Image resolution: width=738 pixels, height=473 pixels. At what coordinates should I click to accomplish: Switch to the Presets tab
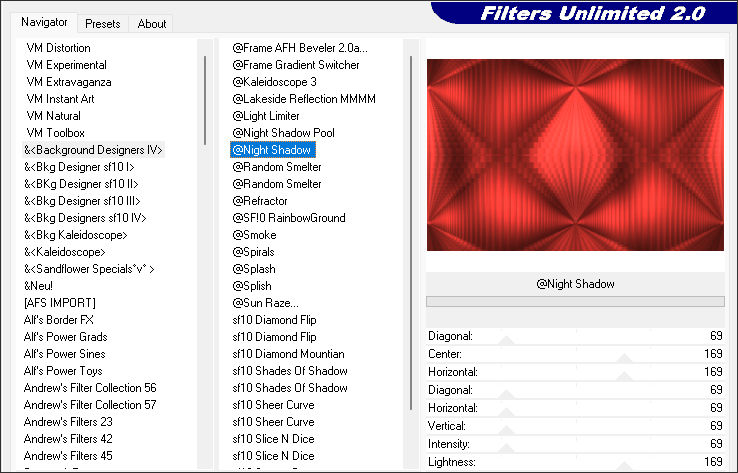[103, 23]
